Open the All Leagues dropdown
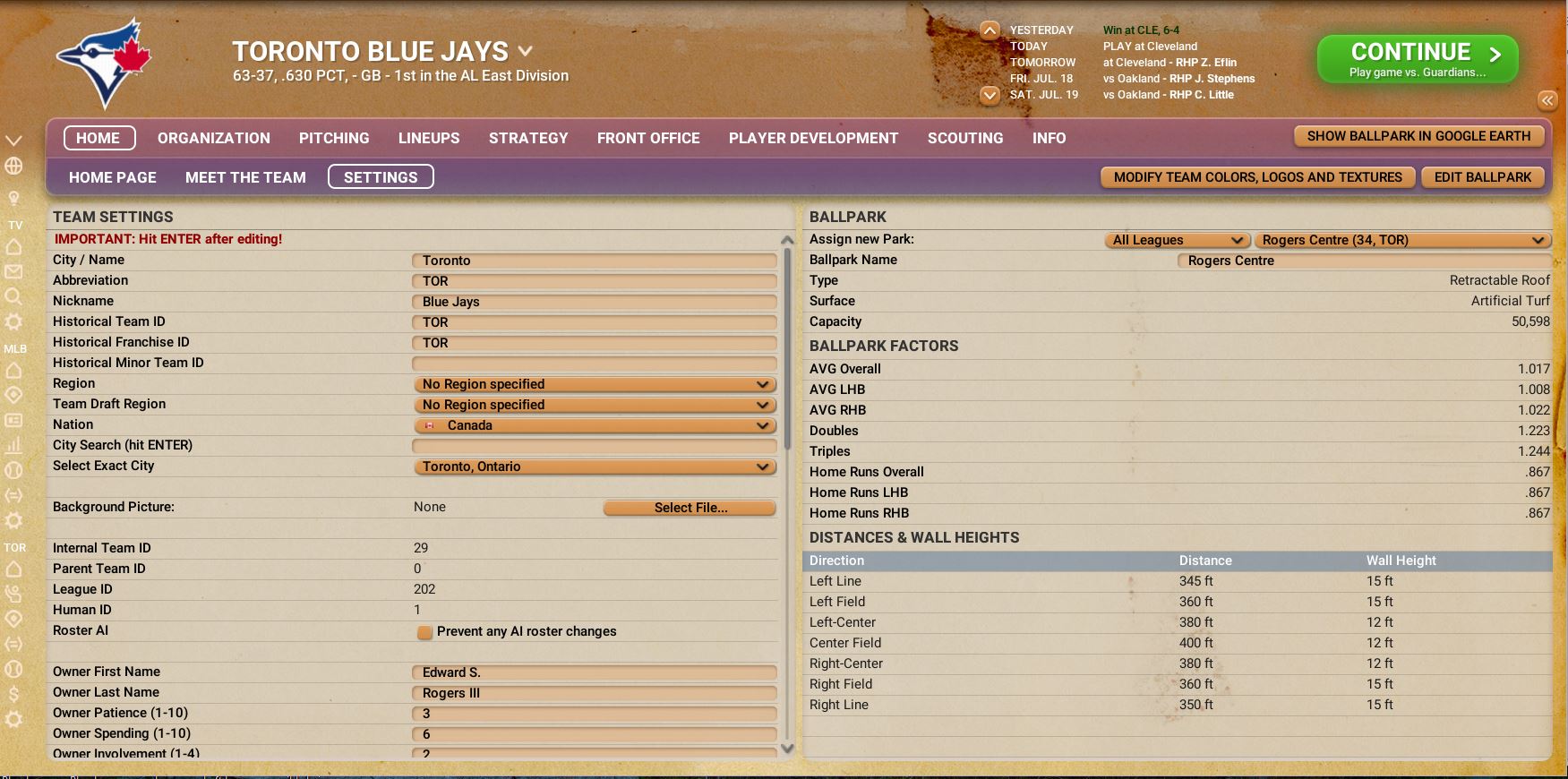Viewport: 1568px width, 779px height. coord(1177,240)
